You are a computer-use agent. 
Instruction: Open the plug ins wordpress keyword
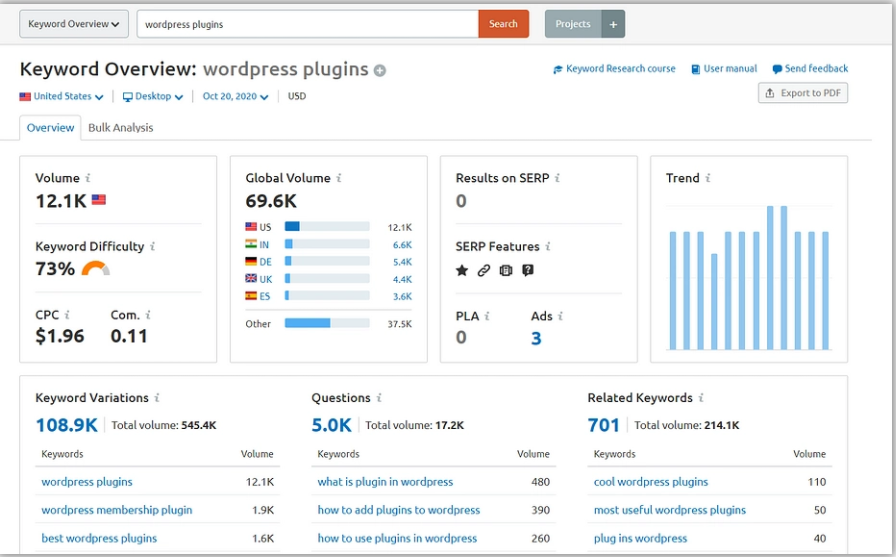point(641,538)
